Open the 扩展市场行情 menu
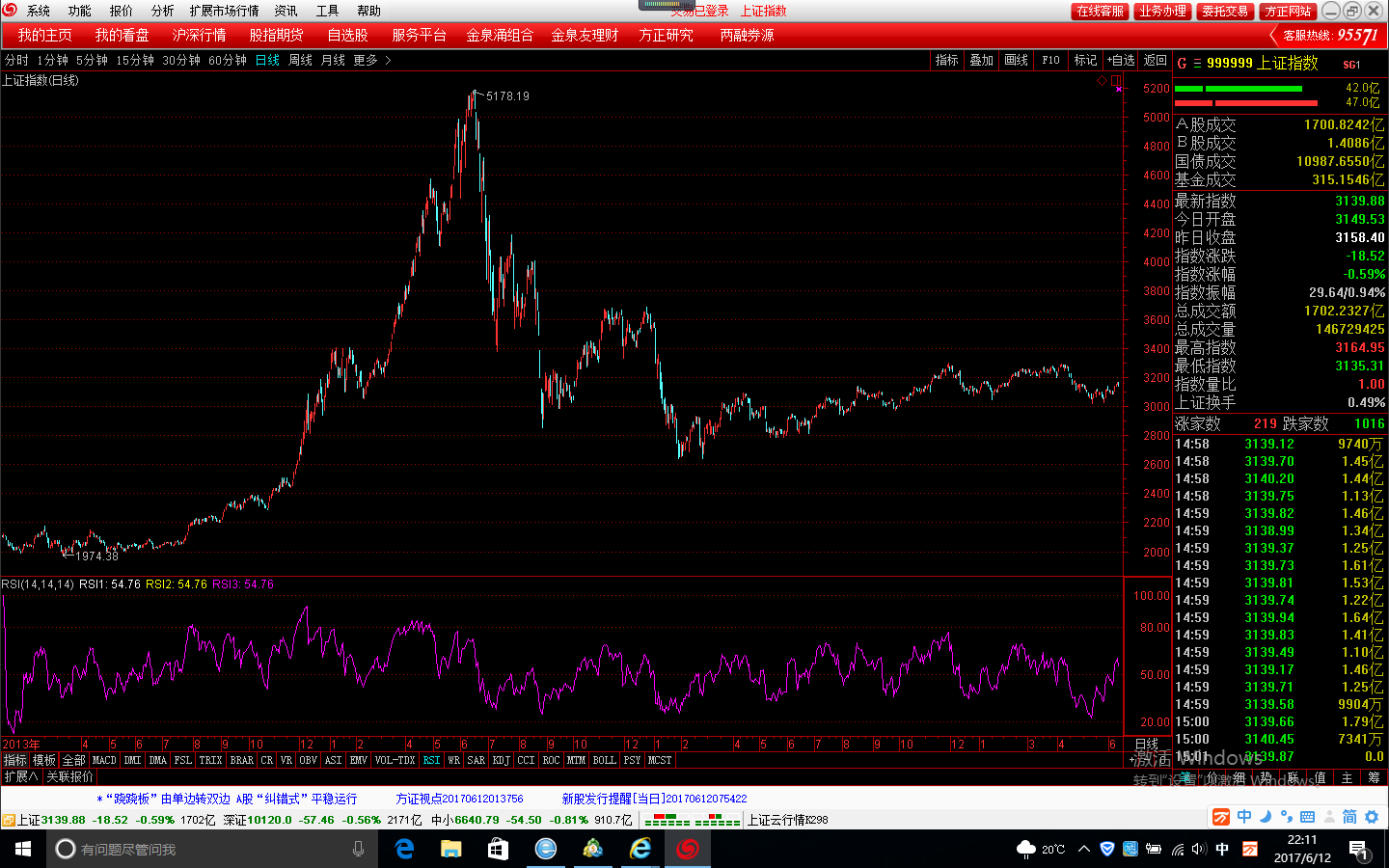Image resolution: width=1389 pixels, height=868 pixels. pyautogui.click(x=225, y=11)
